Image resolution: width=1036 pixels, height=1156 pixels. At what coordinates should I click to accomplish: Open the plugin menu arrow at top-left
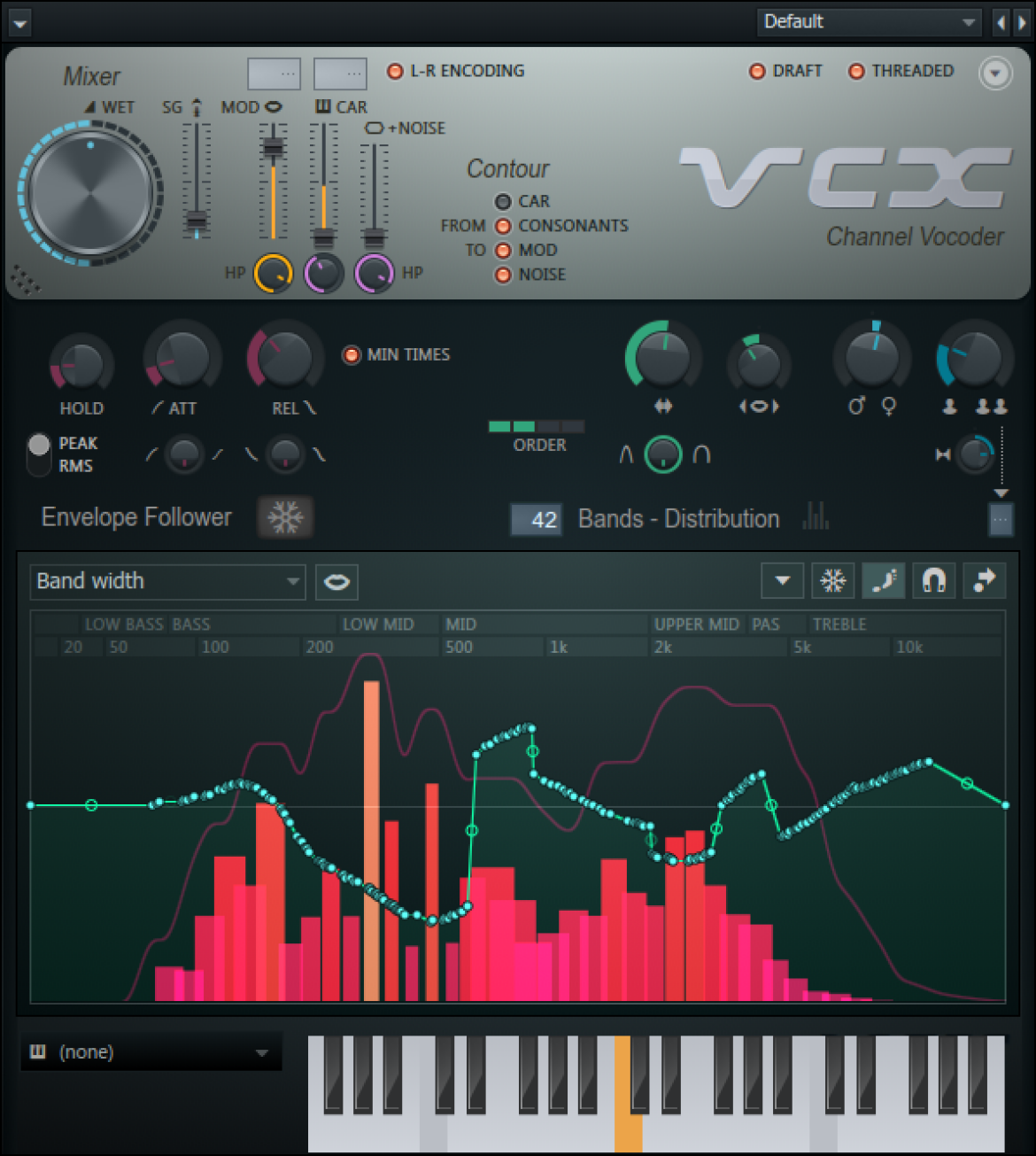19,22
